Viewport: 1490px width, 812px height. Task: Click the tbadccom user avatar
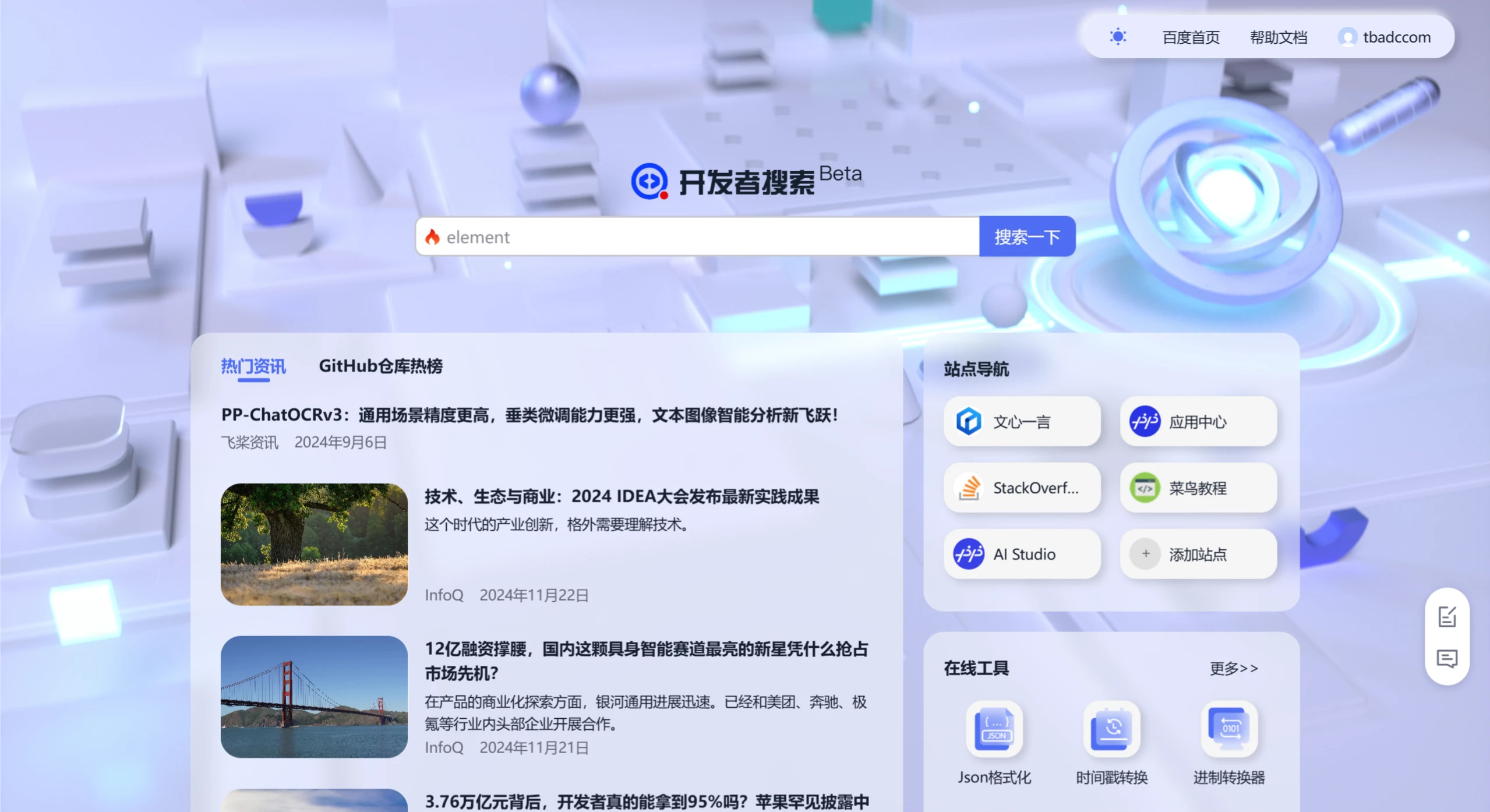click(x=1347, y=37)
